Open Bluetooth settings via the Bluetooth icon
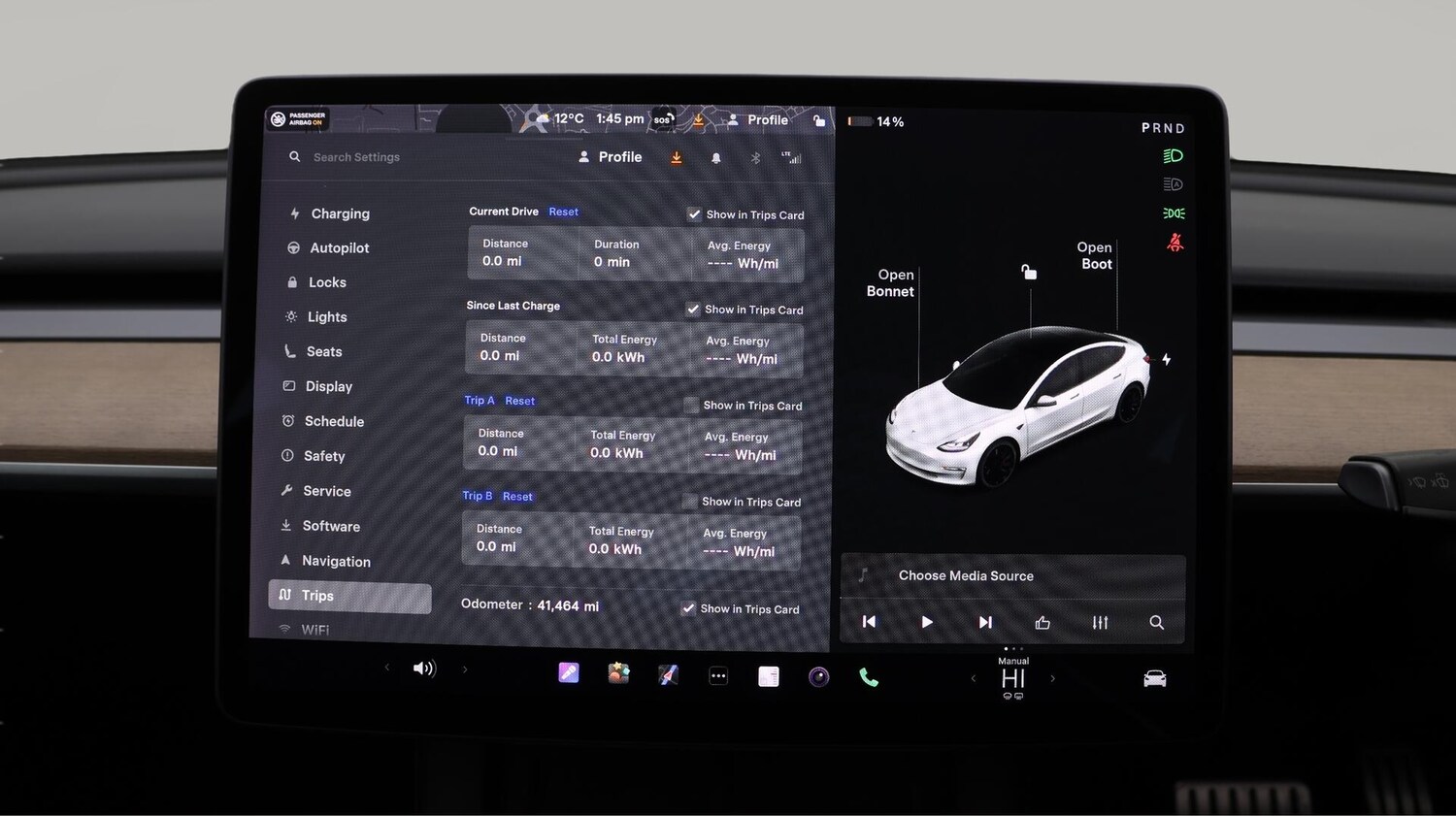Viewport: 1456px width, 816px height. (755, 157)
